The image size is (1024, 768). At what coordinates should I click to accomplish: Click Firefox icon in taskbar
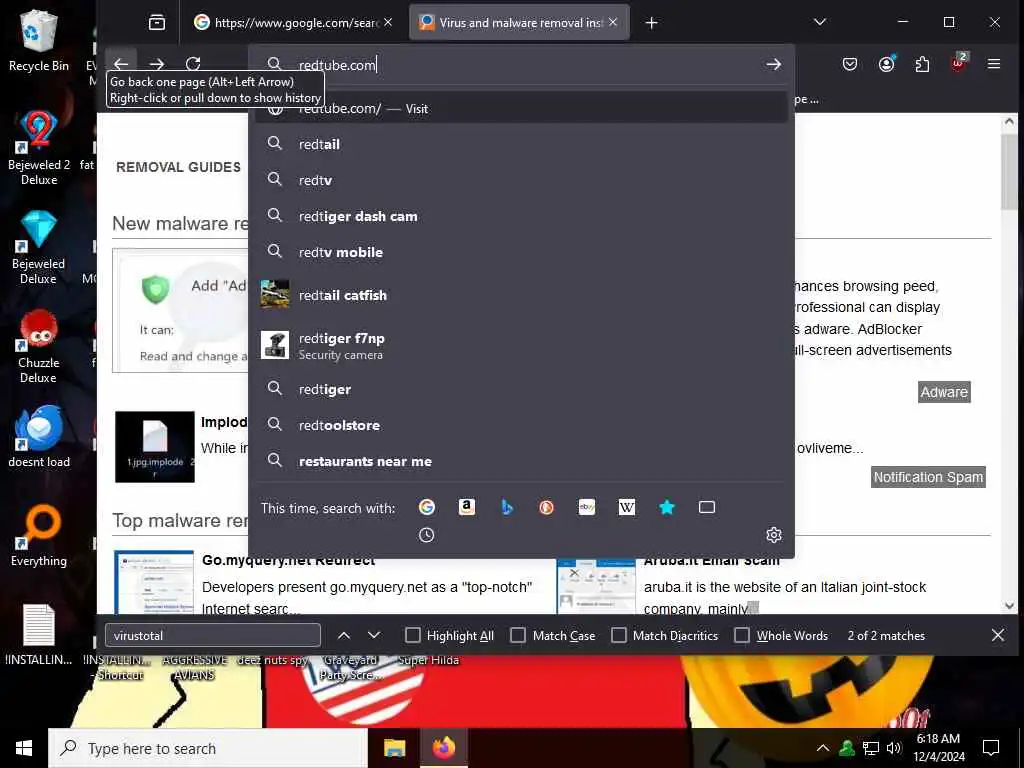point(443,748)
